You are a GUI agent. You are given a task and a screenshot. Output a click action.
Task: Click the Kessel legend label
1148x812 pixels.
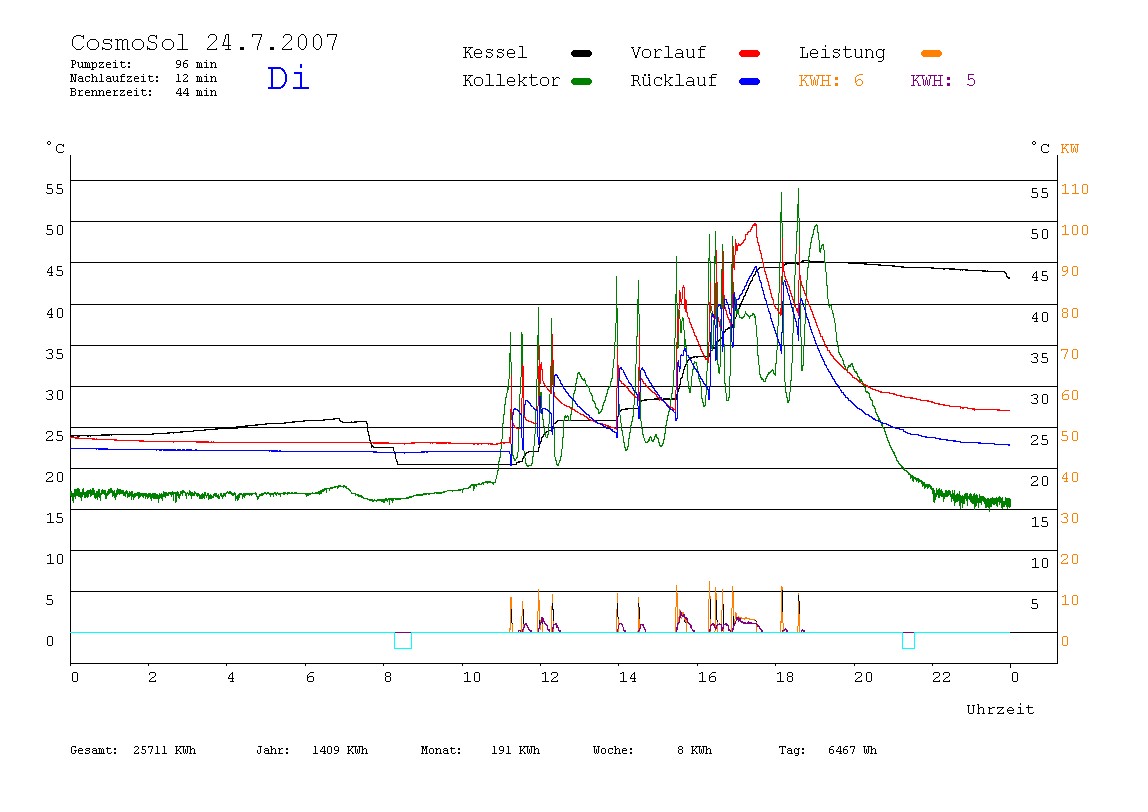coord(494,53)
